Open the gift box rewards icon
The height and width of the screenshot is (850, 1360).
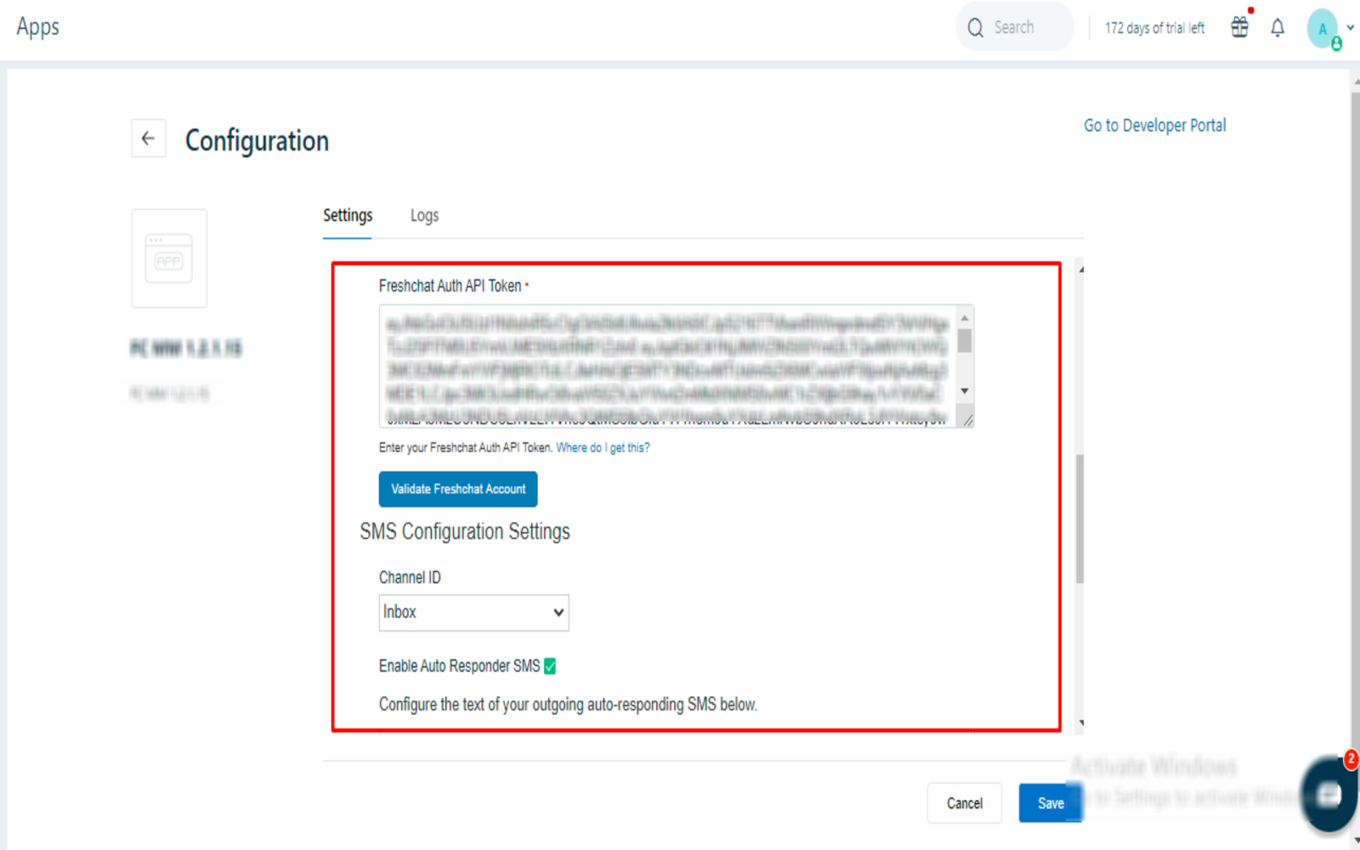click(x=1239, y=28)
